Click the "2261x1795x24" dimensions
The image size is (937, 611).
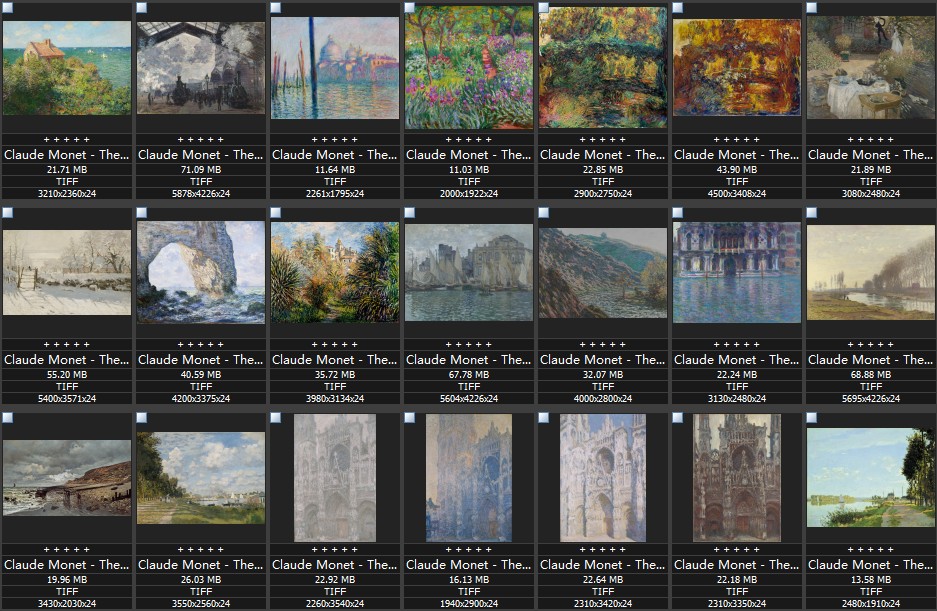335,194
